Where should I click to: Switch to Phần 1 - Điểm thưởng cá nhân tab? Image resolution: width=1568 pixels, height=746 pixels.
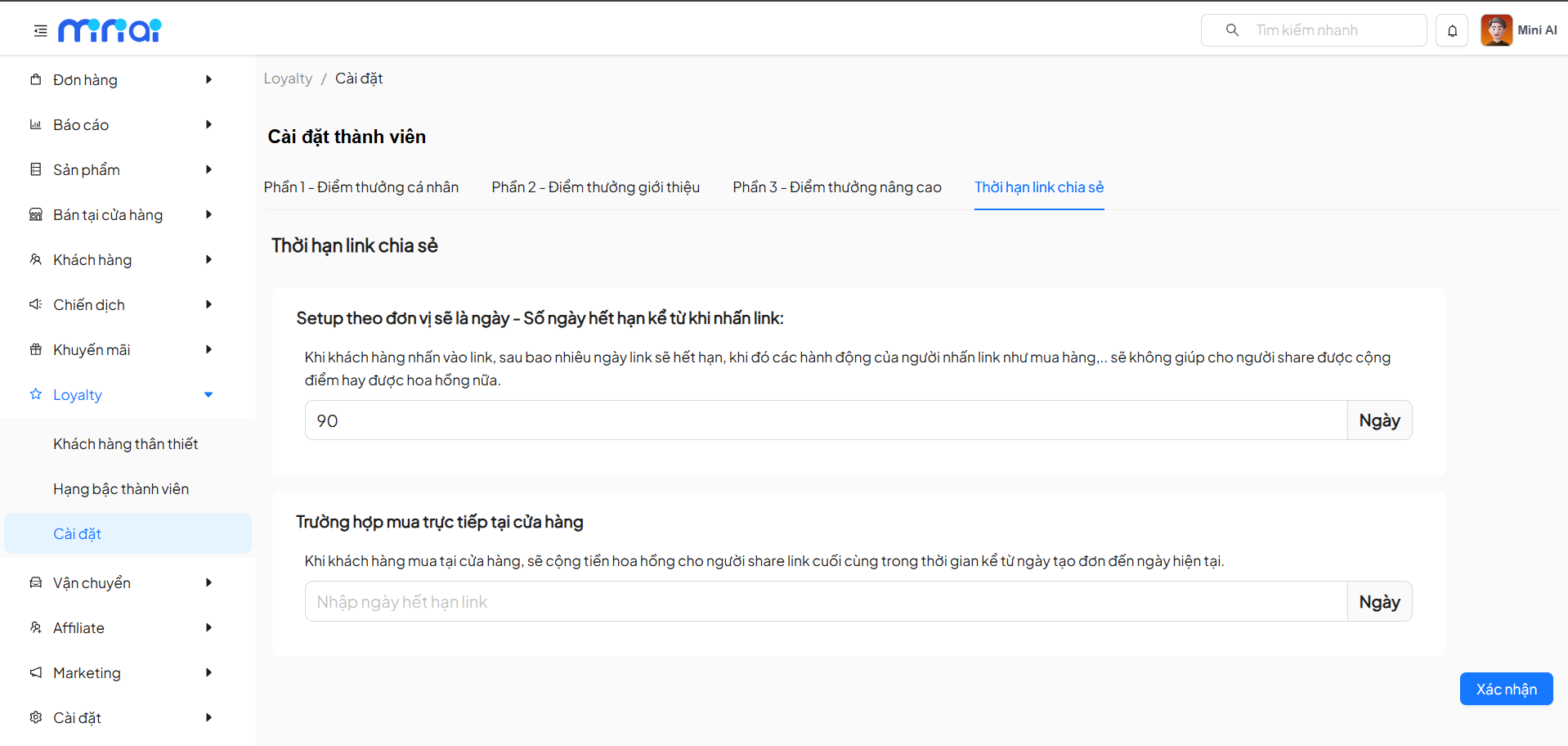(x=361, y=187)
